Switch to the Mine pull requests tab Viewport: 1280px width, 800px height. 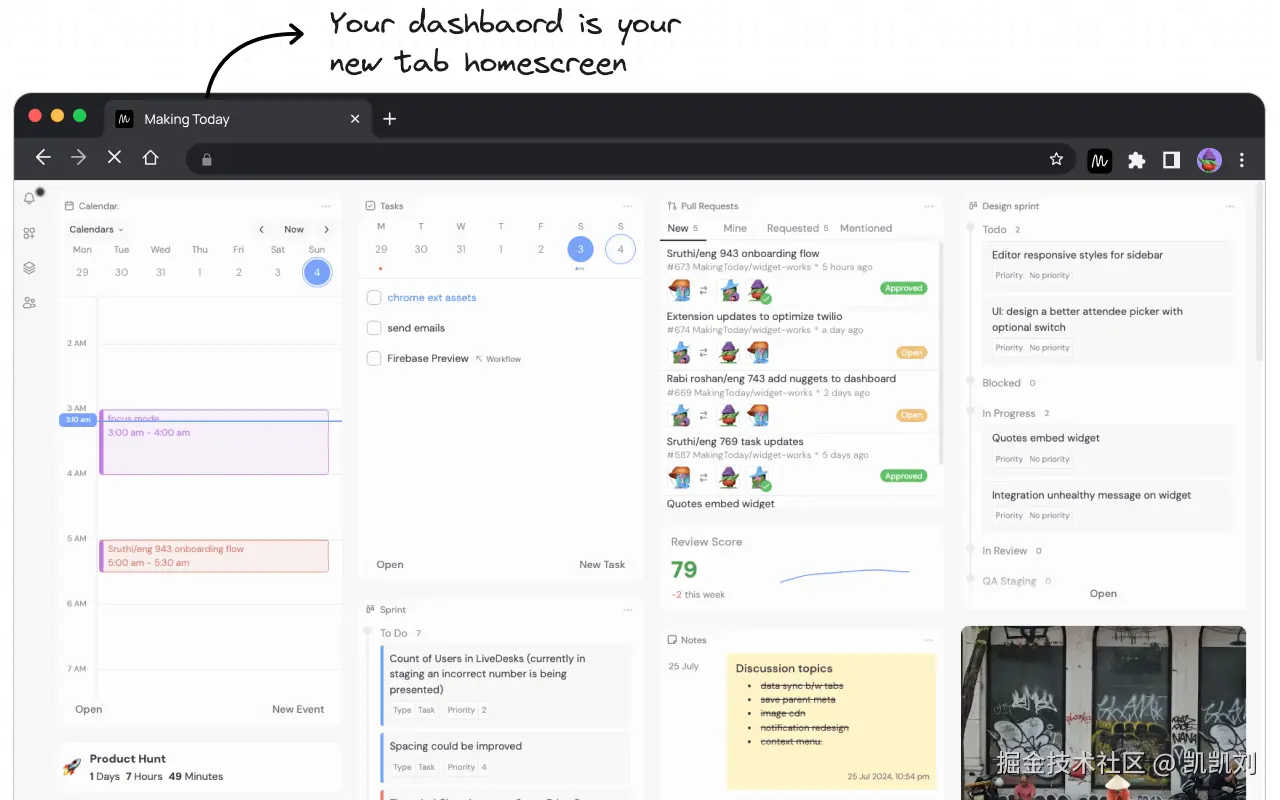735,228
